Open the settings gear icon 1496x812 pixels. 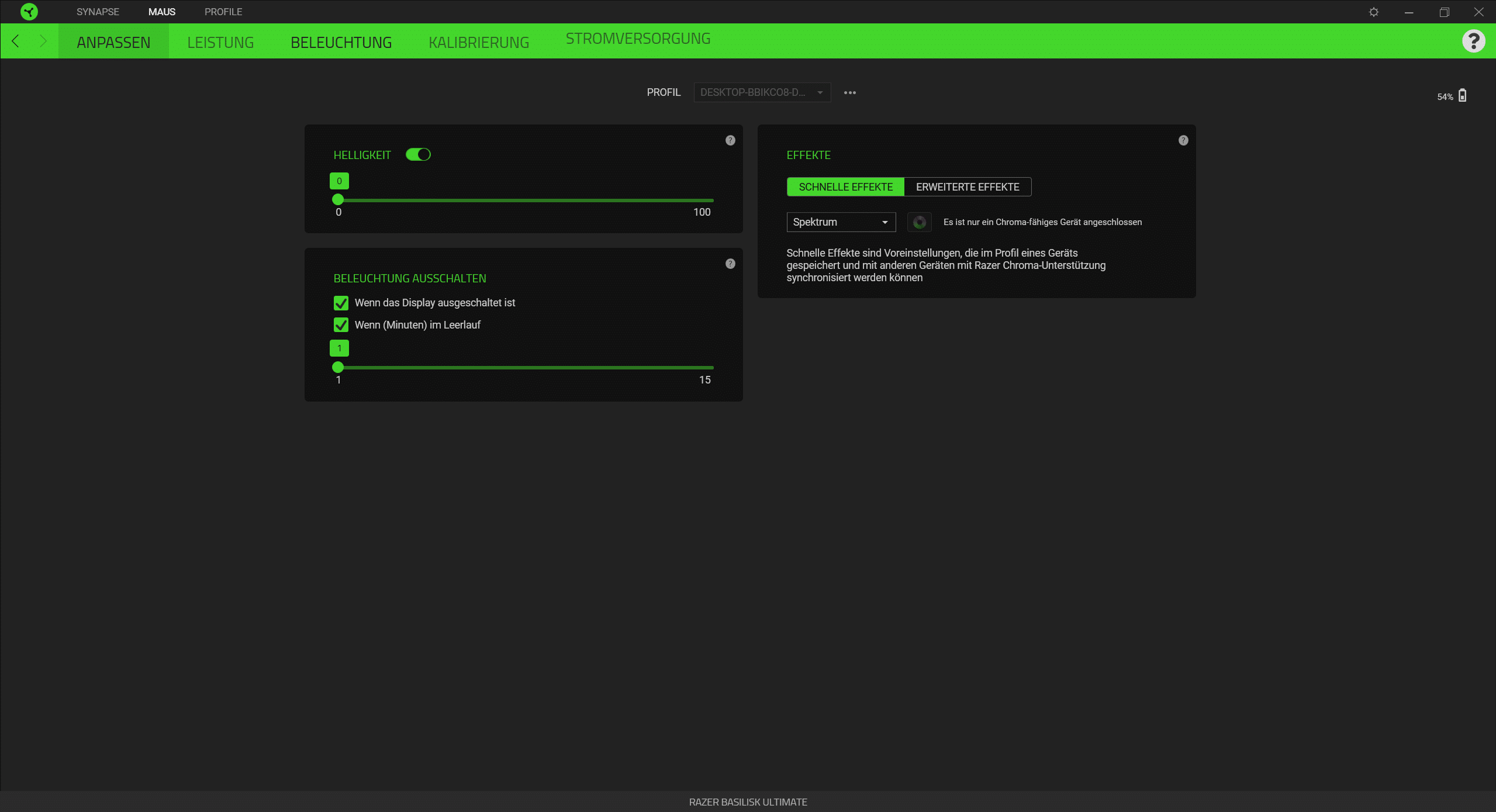coord(1374,12)
